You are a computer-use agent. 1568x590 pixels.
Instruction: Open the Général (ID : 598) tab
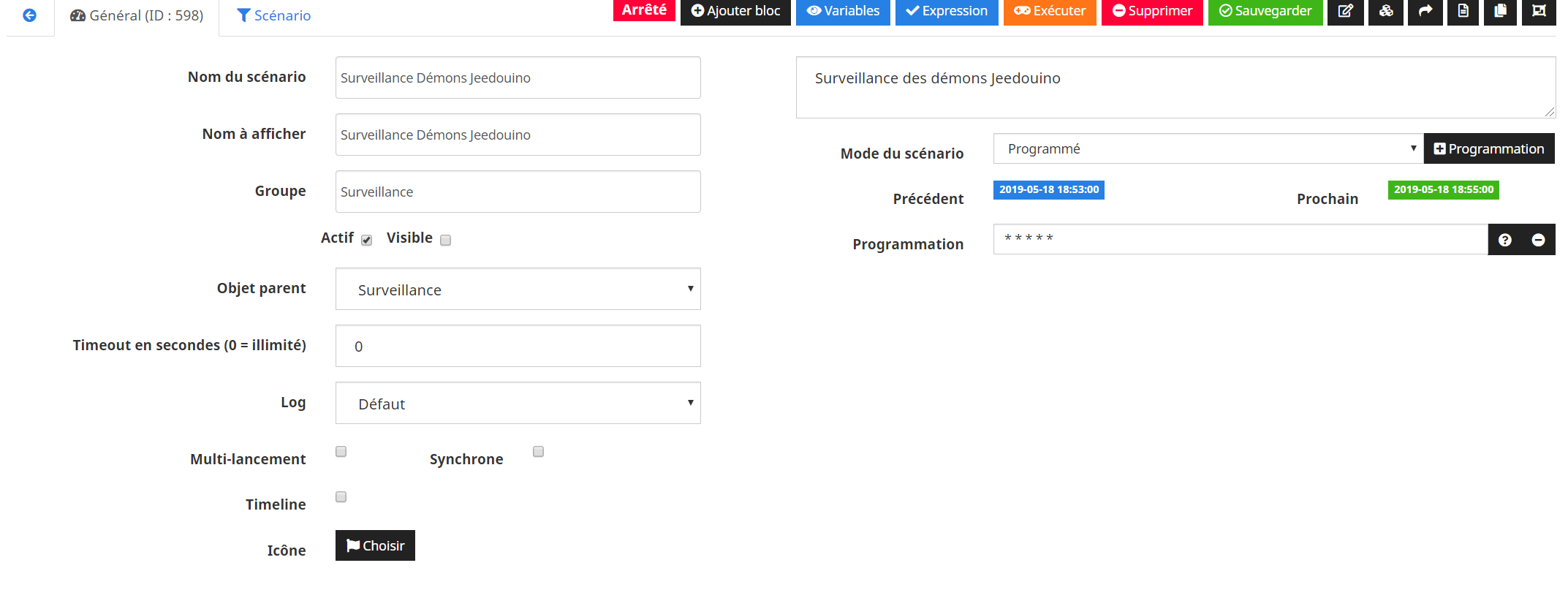137,15
